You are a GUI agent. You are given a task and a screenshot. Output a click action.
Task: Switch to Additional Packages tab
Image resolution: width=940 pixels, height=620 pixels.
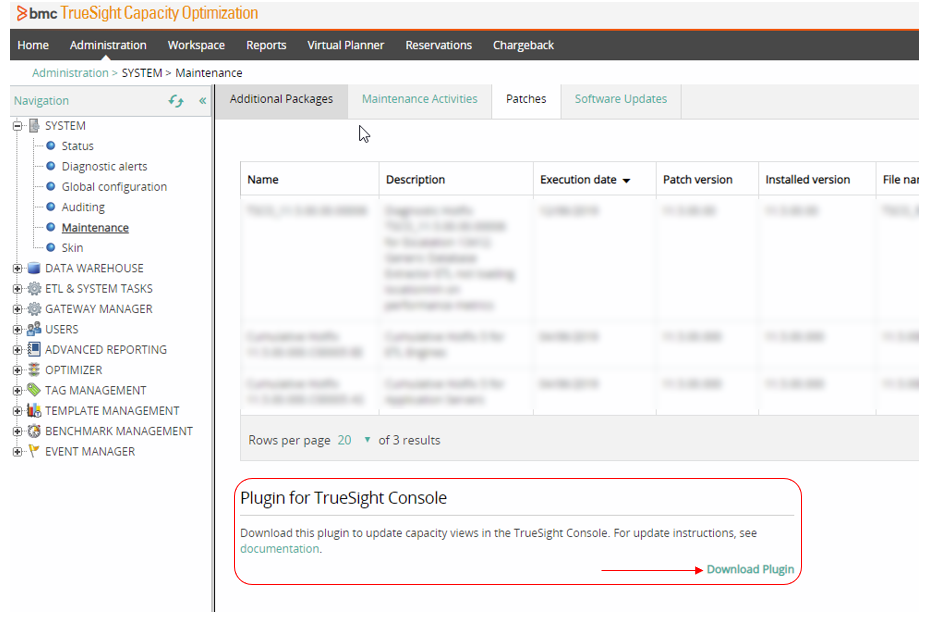pyautogui.click(x=281, y=99)
